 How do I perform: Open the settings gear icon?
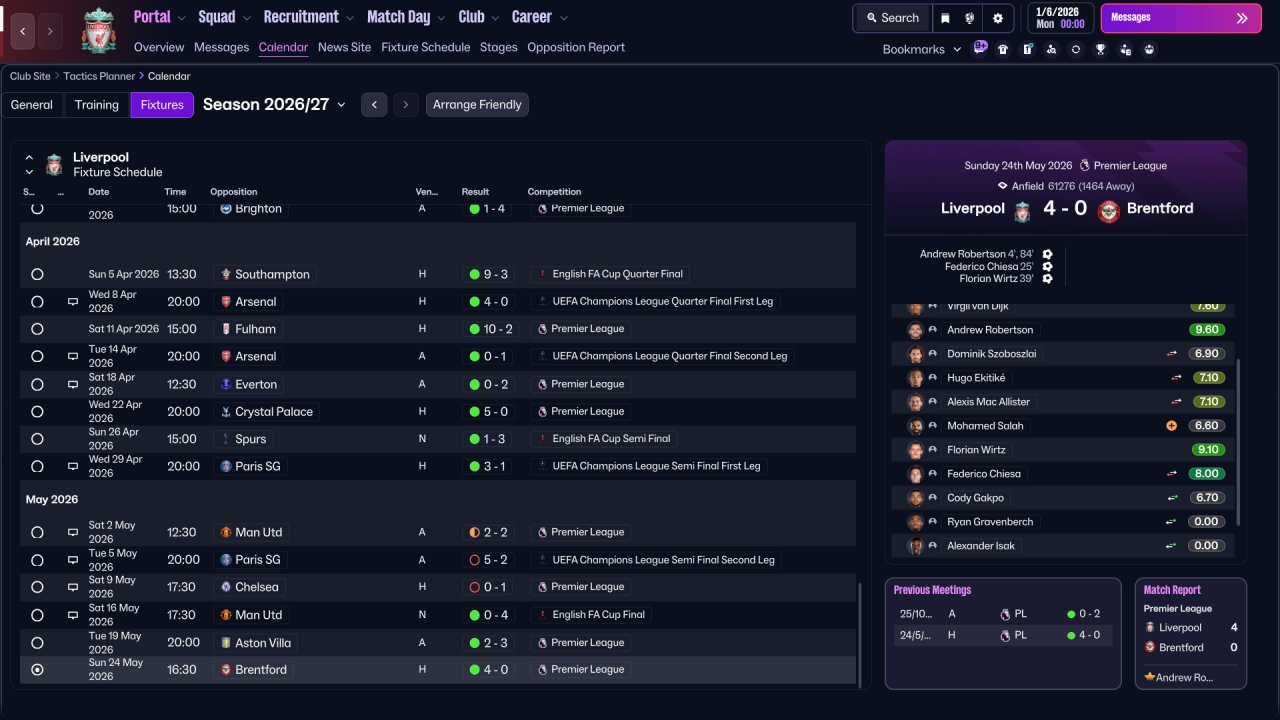[997, 18]
